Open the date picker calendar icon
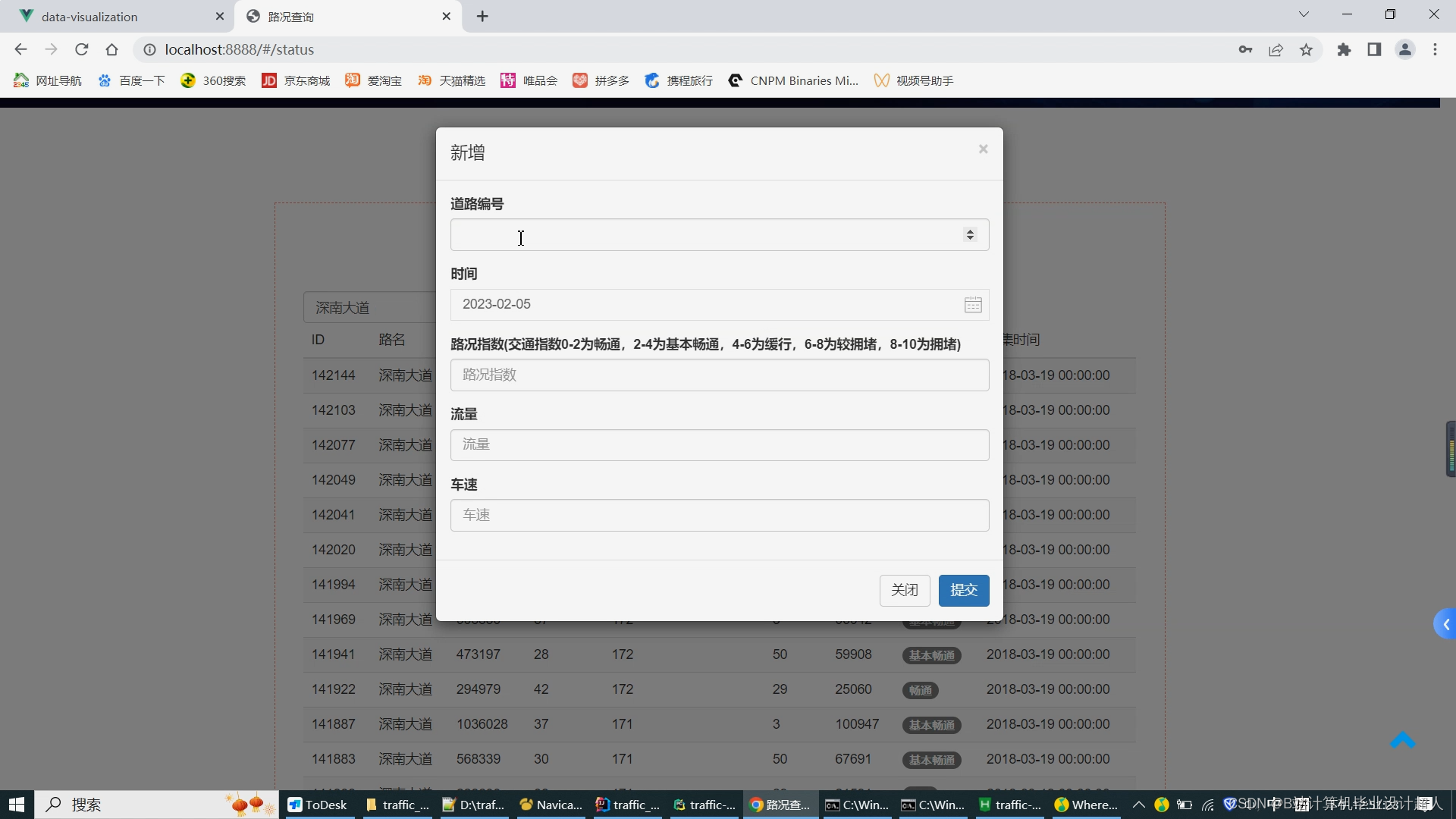 point(973,305)
